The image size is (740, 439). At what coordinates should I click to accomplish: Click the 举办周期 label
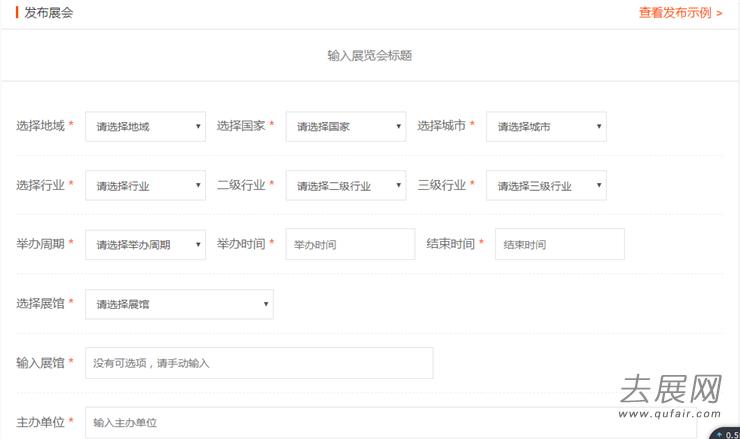pyautogui.click(x=40, y=244)
